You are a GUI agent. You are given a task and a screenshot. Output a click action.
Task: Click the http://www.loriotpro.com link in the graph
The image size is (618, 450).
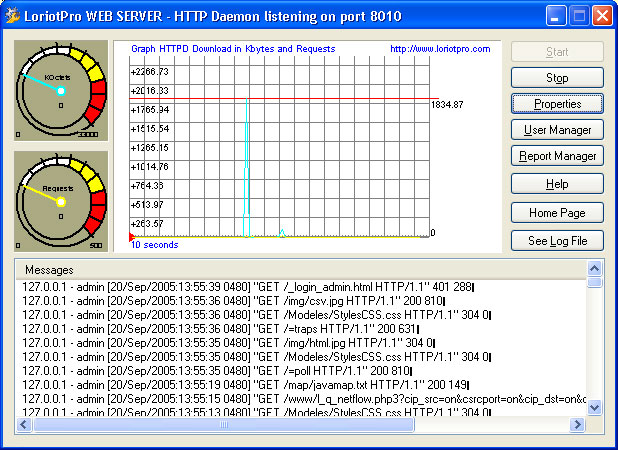[440, 49]
